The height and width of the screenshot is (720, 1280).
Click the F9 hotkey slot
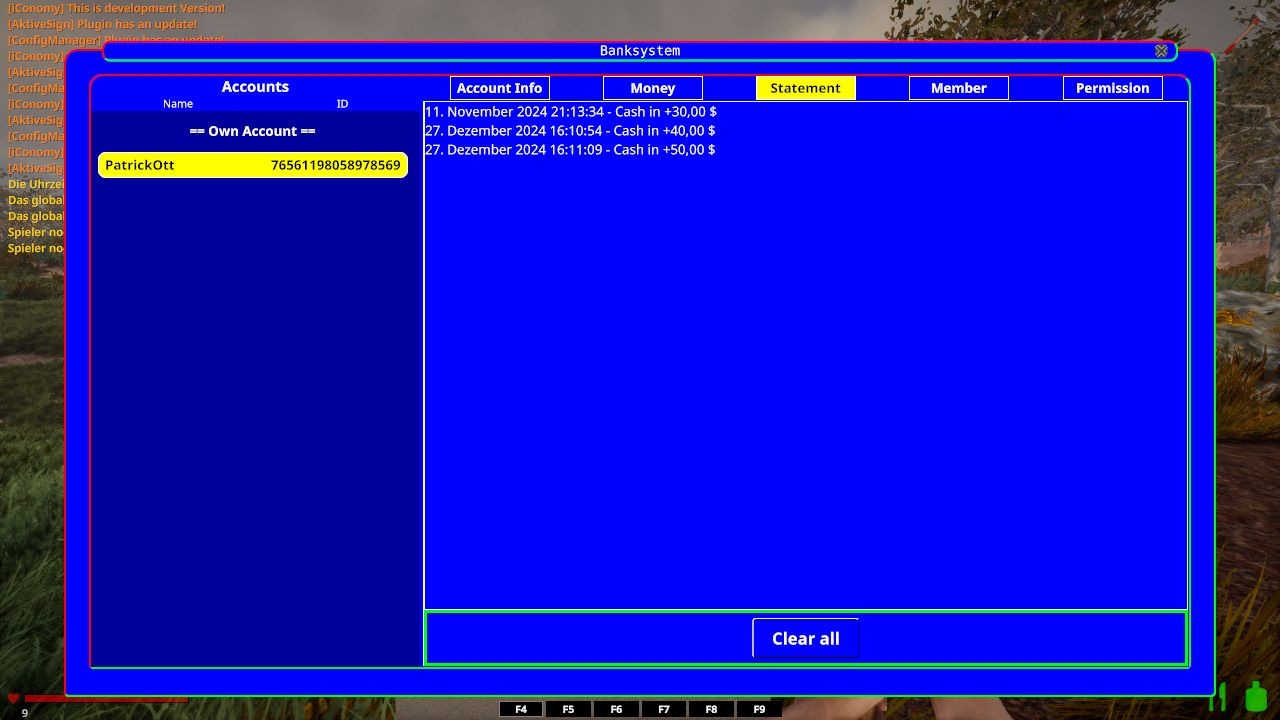coord(759,709)
